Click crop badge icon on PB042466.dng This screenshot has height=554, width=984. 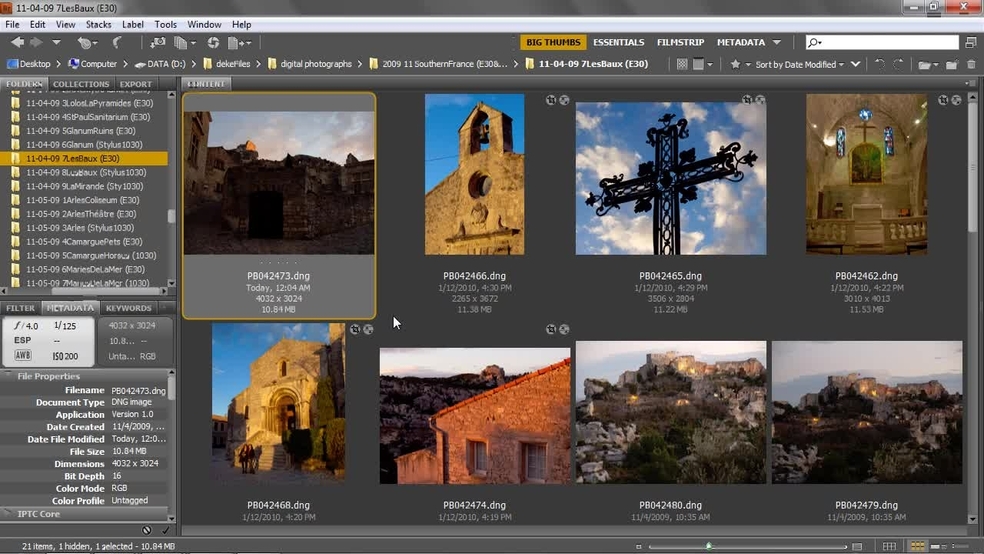point(550,100)
